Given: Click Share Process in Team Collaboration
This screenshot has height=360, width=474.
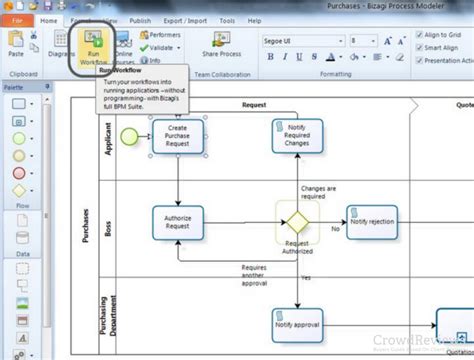Looking at the screenshot, I should [222, 44].
